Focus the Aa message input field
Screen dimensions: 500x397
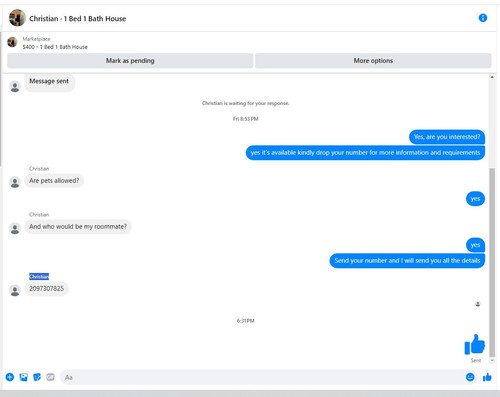tap(262, 377)
